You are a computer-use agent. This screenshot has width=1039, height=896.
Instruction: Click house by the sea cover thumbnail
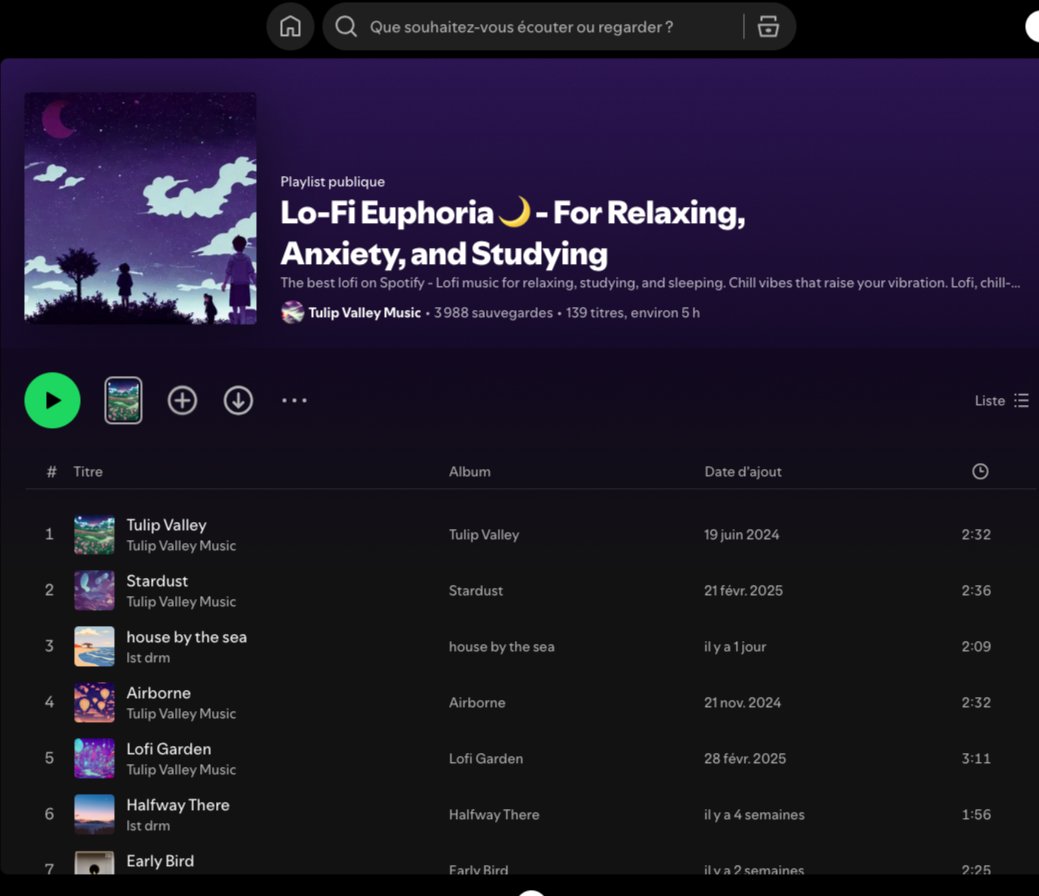[x=94, y=647]
